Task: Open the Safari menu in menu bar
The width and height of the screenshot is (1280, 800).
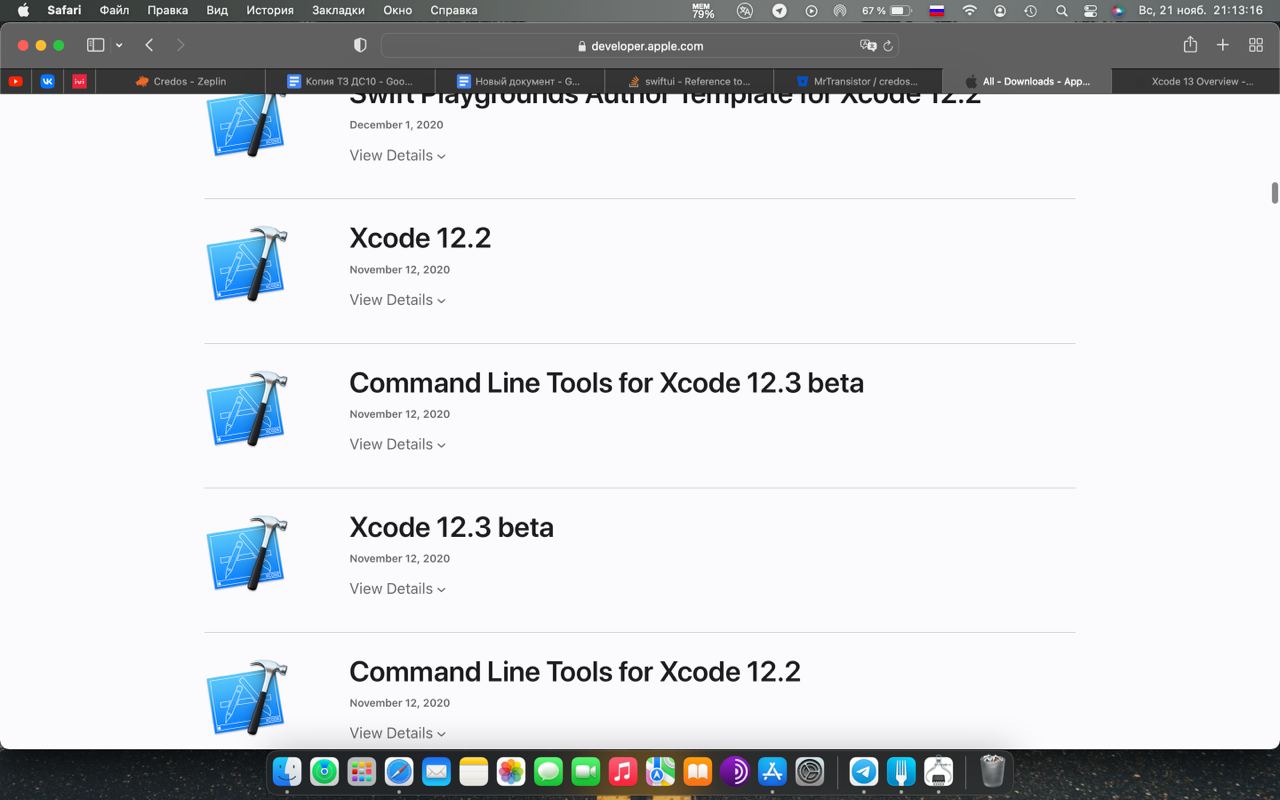Action: 64,11
